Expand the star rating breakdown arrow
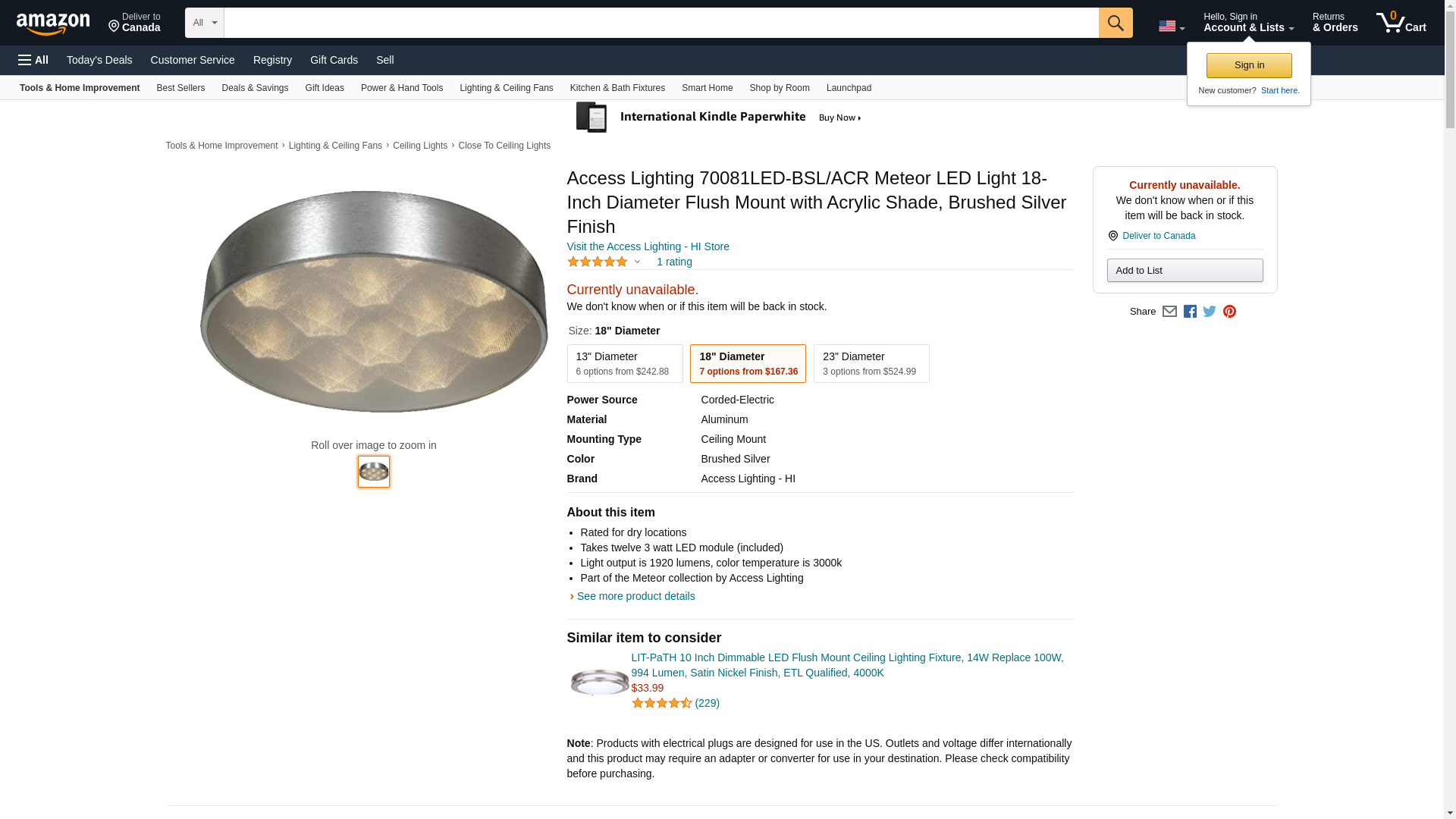1456x819 pixels. [637, 262]
